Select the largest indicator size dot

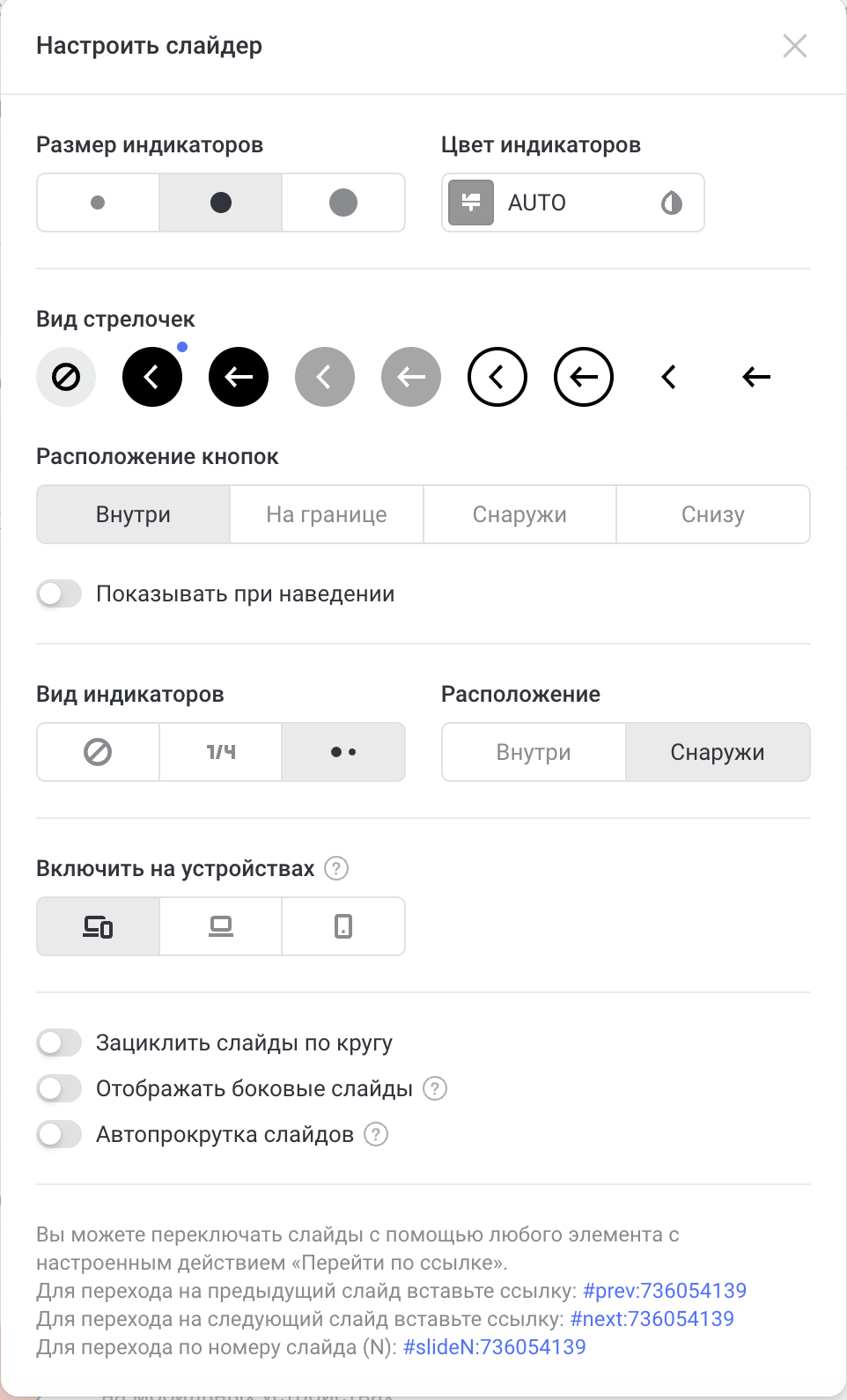[x=343, y=203]
